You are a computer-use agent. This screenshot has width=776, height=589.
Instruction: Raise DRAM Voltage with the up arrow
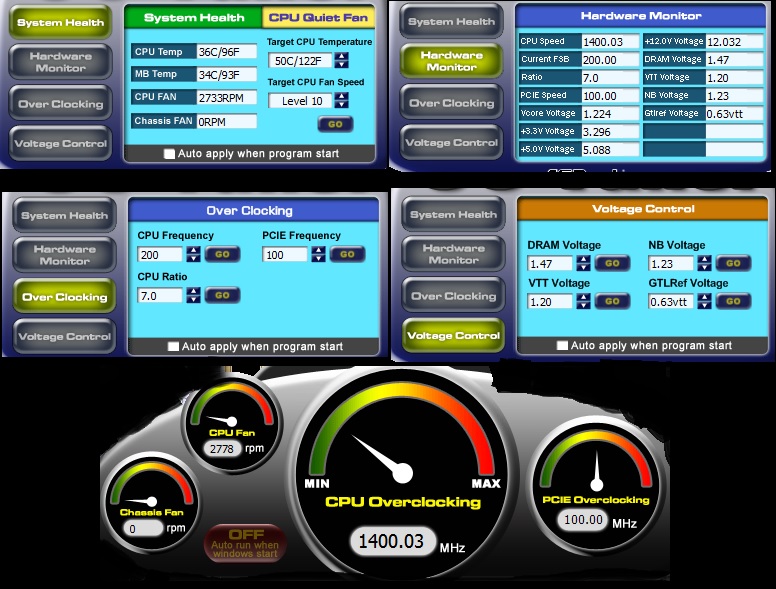click(x=583, y=259)
